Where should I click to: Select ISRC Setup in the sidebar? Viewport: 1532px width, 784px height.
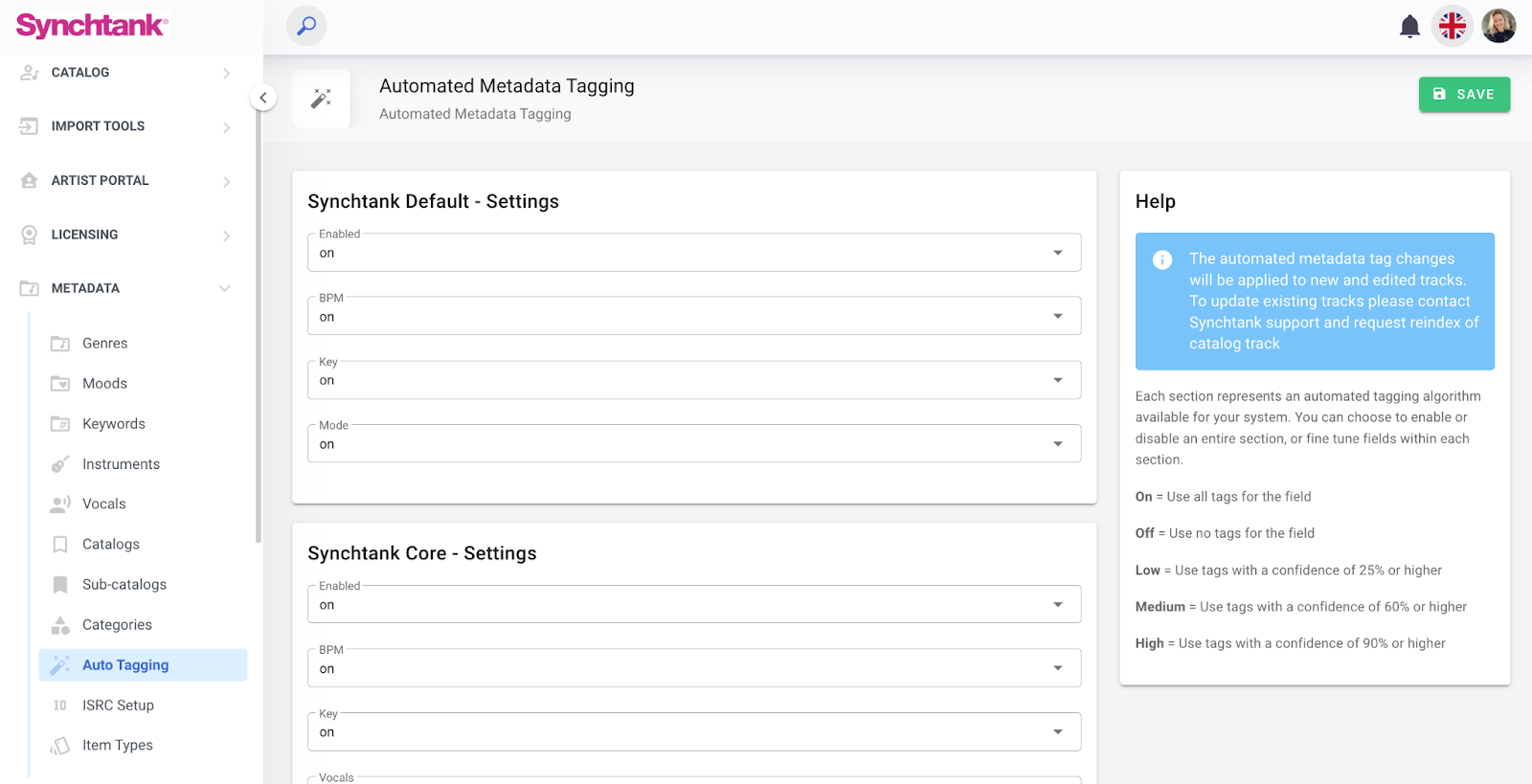pos(118,706)
